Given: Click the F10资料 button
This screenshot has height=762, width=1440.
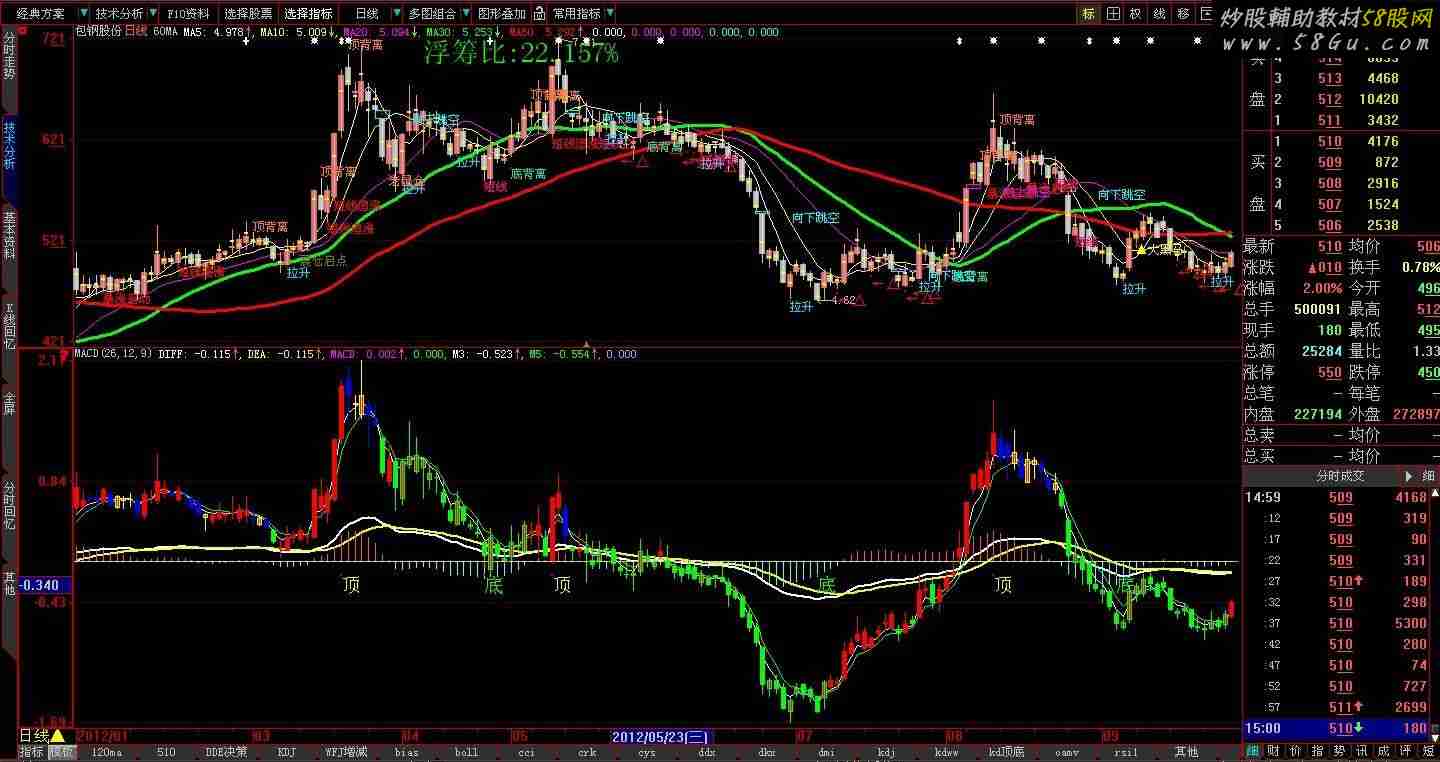Looking at the screenshot, I should point(188,14).
